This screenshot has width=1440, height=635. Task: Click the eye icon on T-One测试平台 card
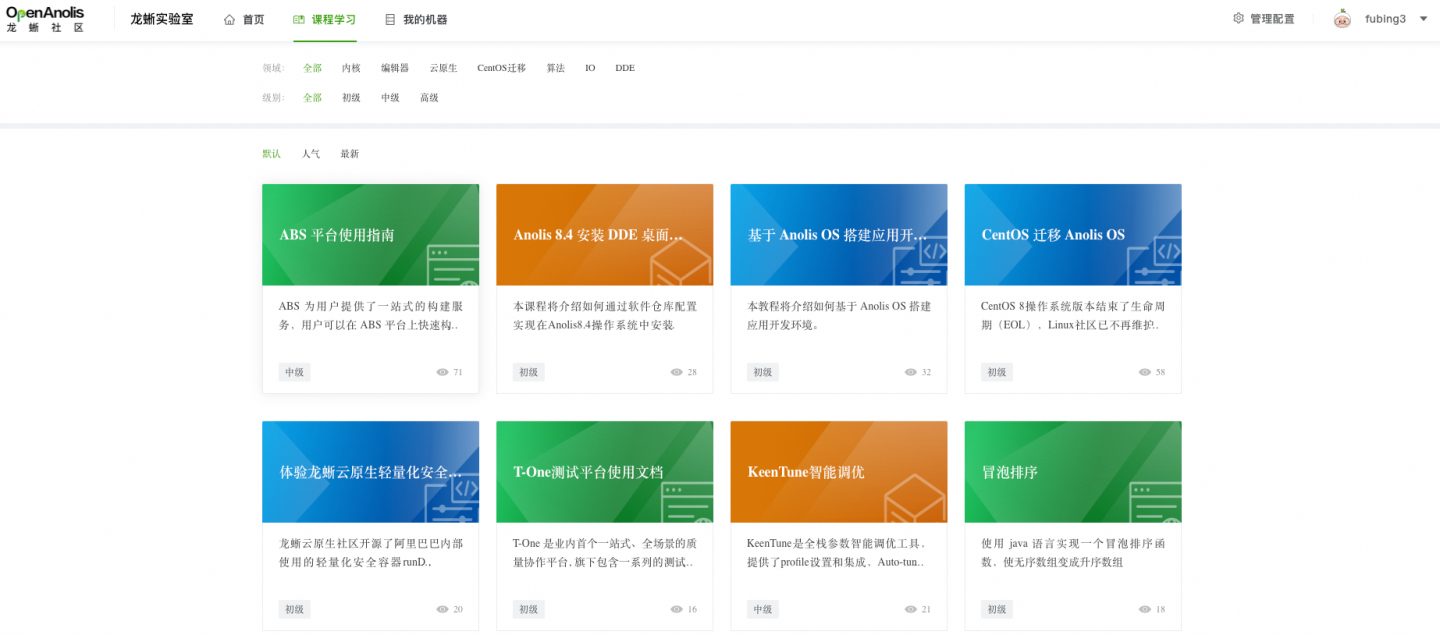coord(677,609)
